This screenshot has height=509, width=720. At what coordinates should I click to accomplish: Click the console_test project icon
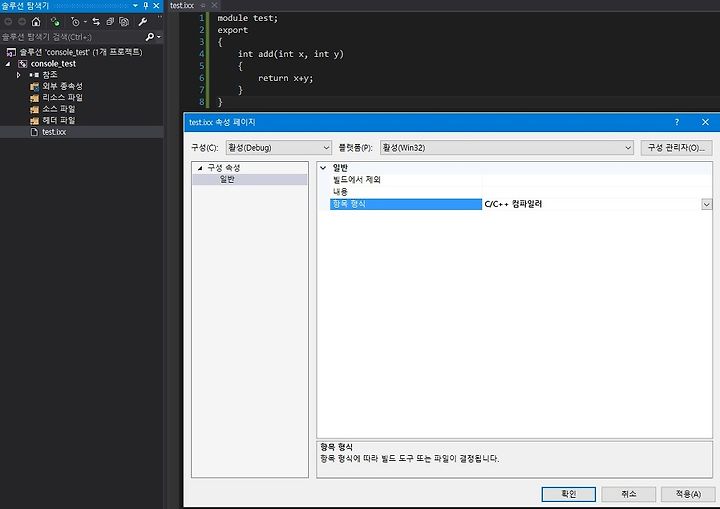[22, 64]
